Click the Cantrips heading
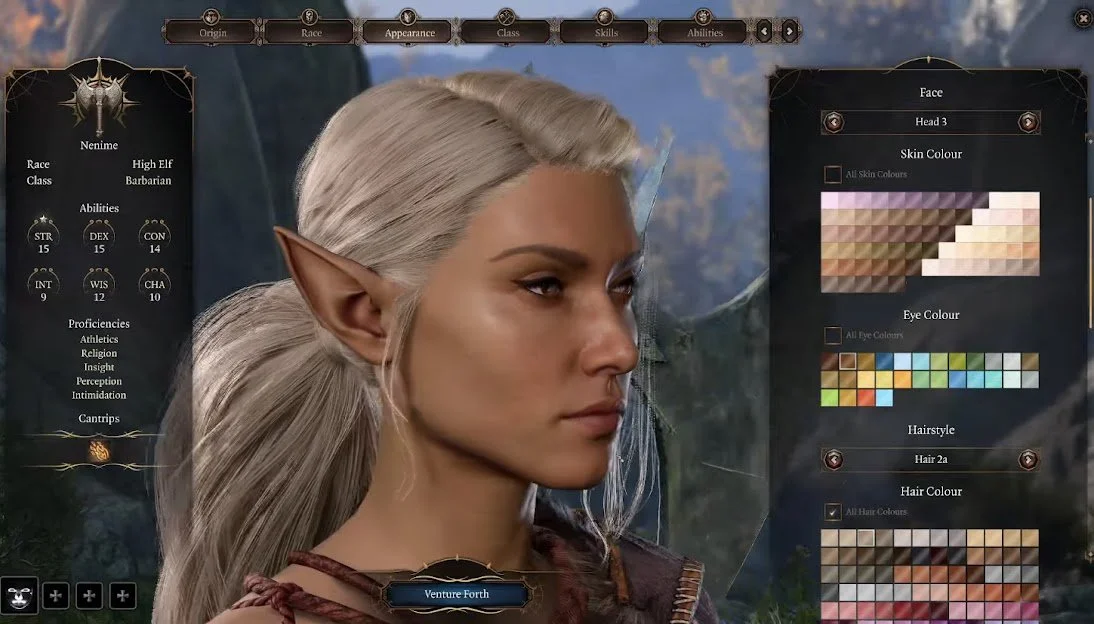 [x=99, y=418]
